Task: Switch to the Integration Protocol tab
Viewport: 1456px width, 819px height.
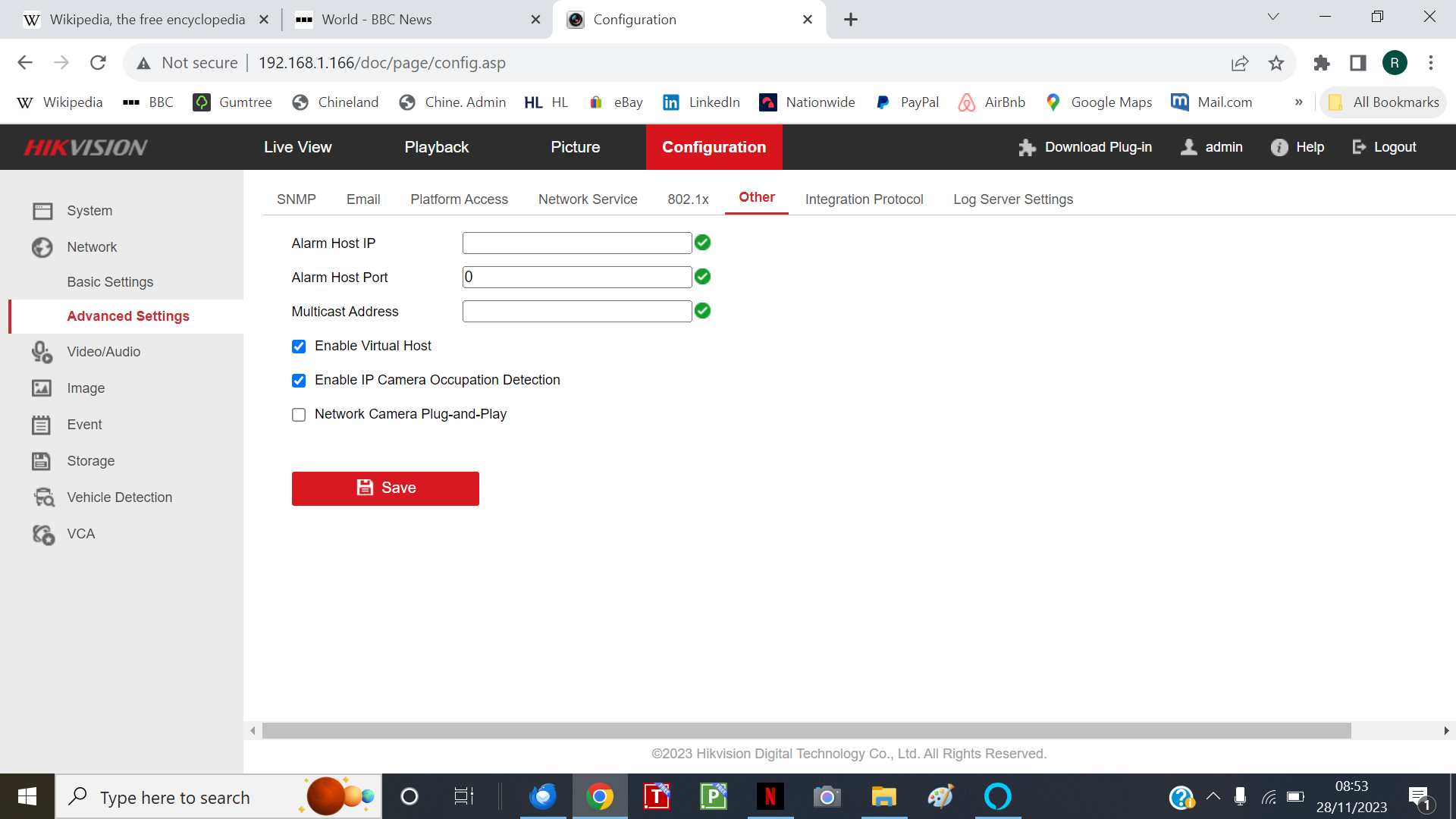Action: point(864,199)
